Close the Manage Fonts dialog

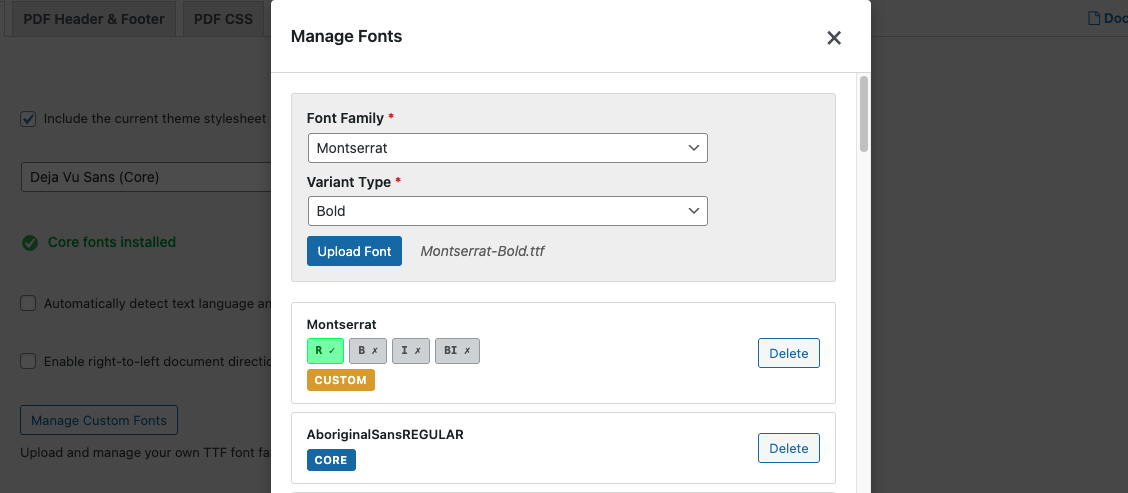click(834, 38)
